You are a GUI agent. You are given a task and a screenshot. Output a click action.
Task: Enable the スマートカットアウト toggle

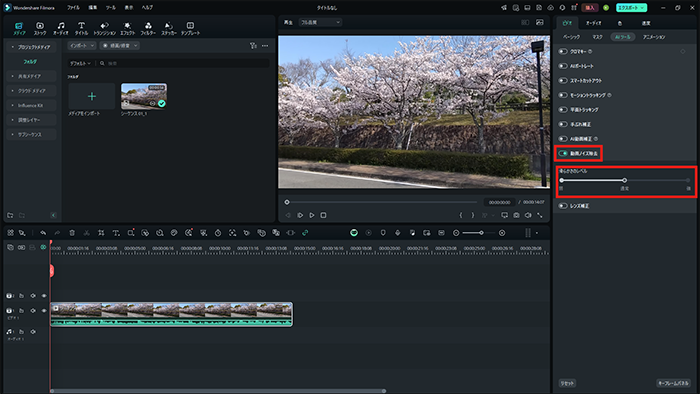point(563,80)
